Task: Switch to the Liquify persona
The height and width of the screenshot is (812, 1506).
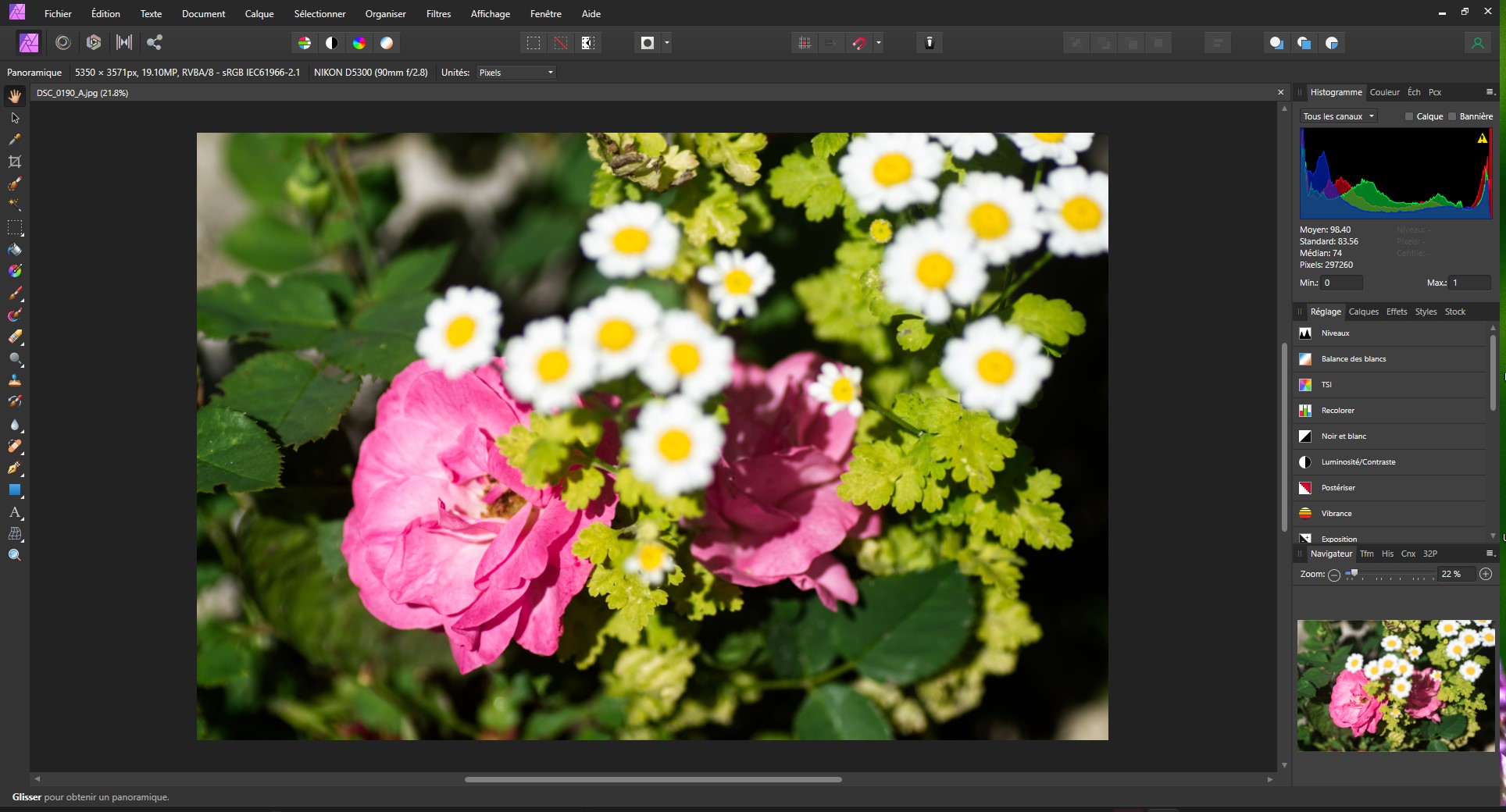Action: [x=63, y=43]
